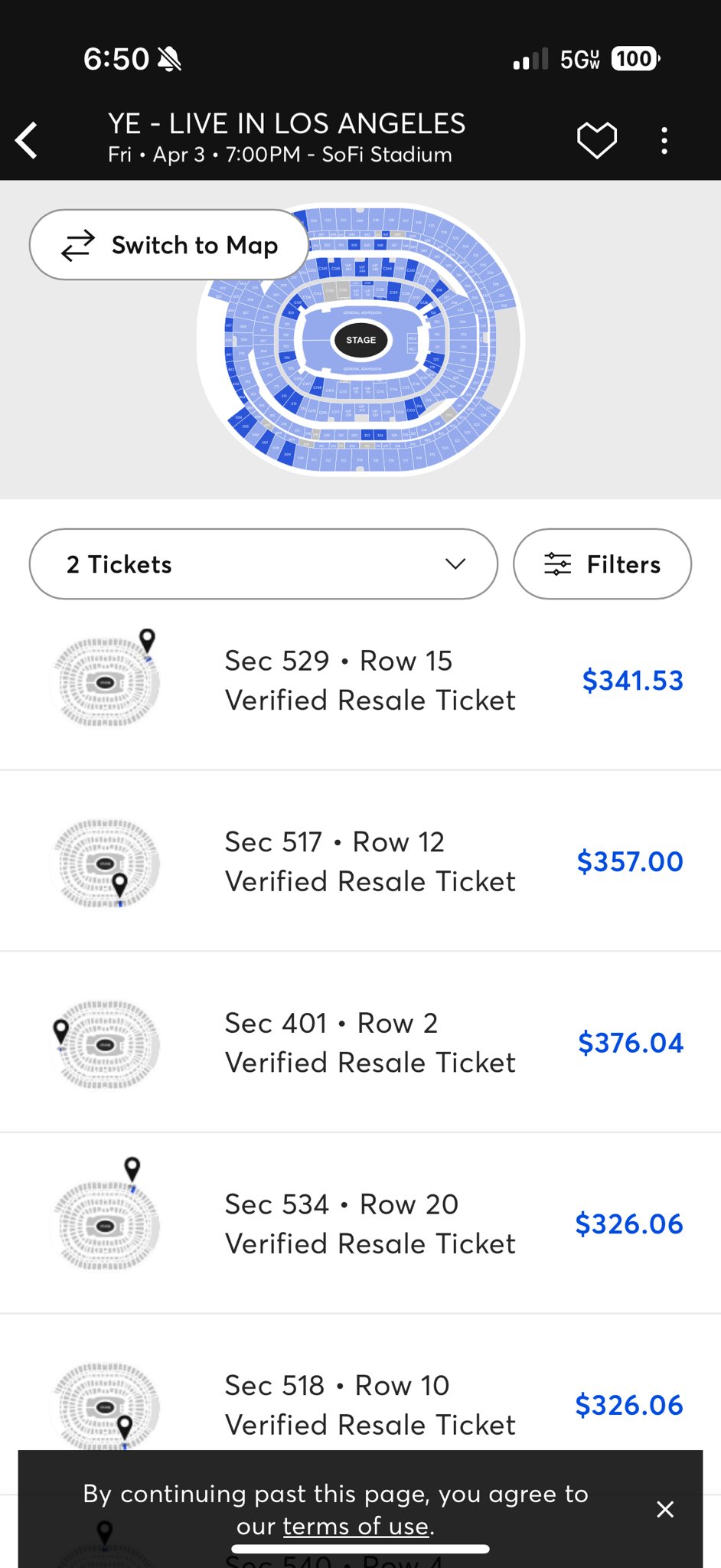Tap the $341.53 price
The width and height of the screenshot is (721, 1568).
tap(632, 681)
